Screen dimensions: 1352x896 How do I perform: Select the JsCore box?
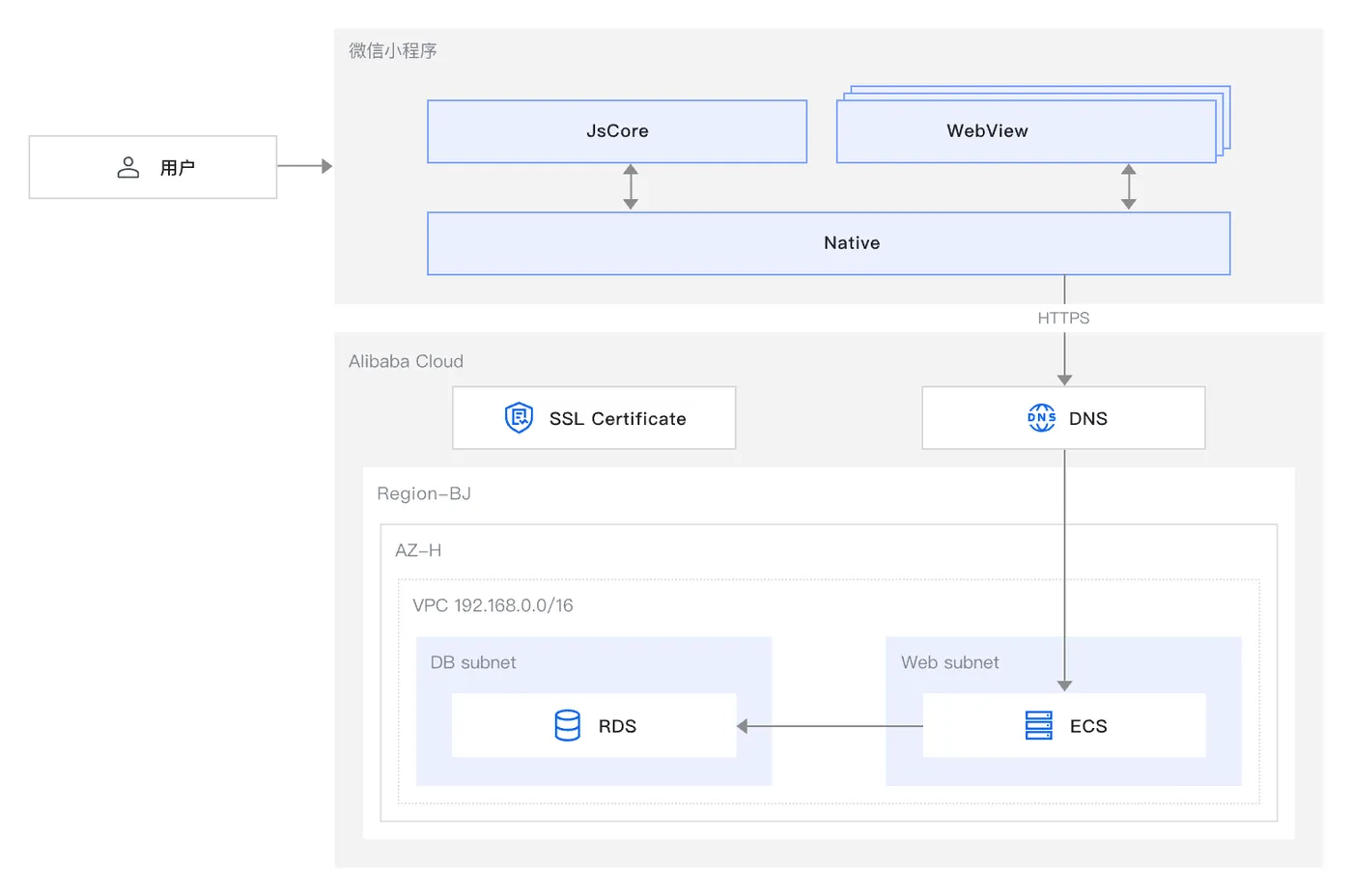[617, 131]
